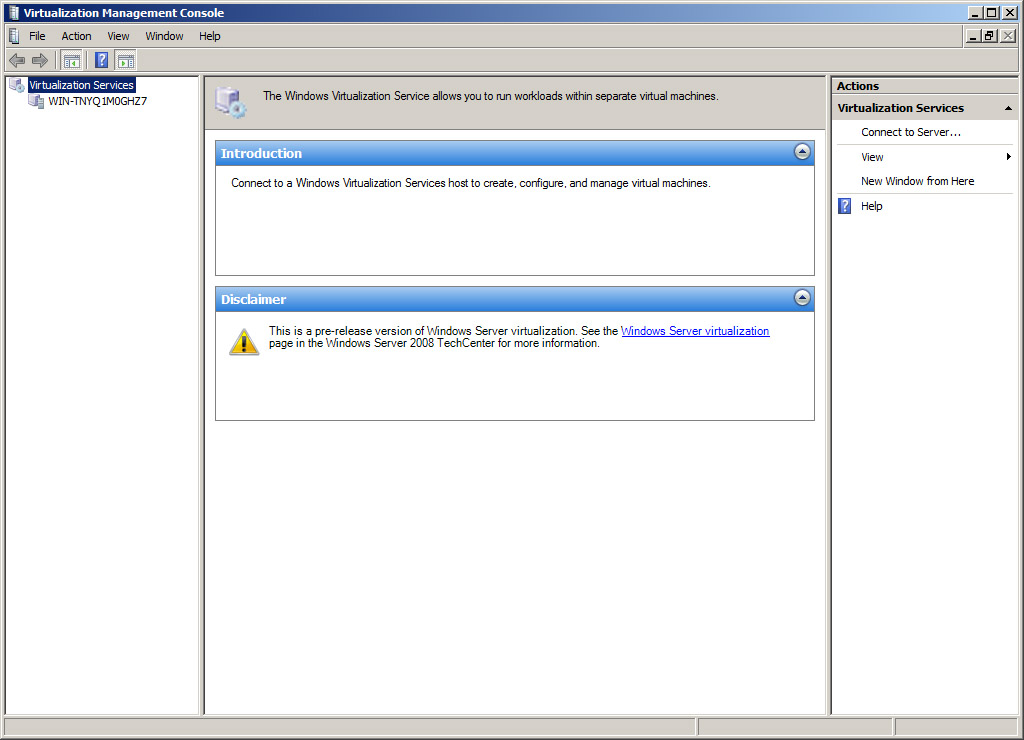Click the Virtualization Services tree node icon

click(17, 85)
